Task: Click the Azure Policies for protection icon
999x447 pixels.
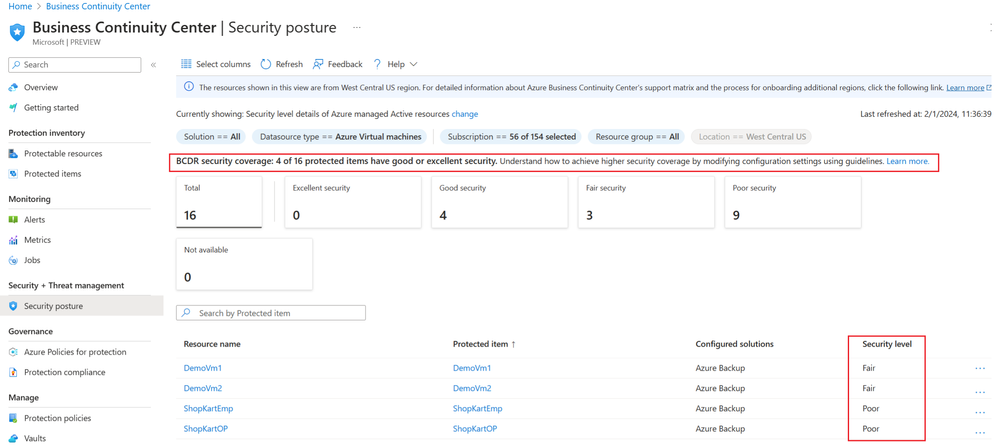Action: tap(13, 352)
